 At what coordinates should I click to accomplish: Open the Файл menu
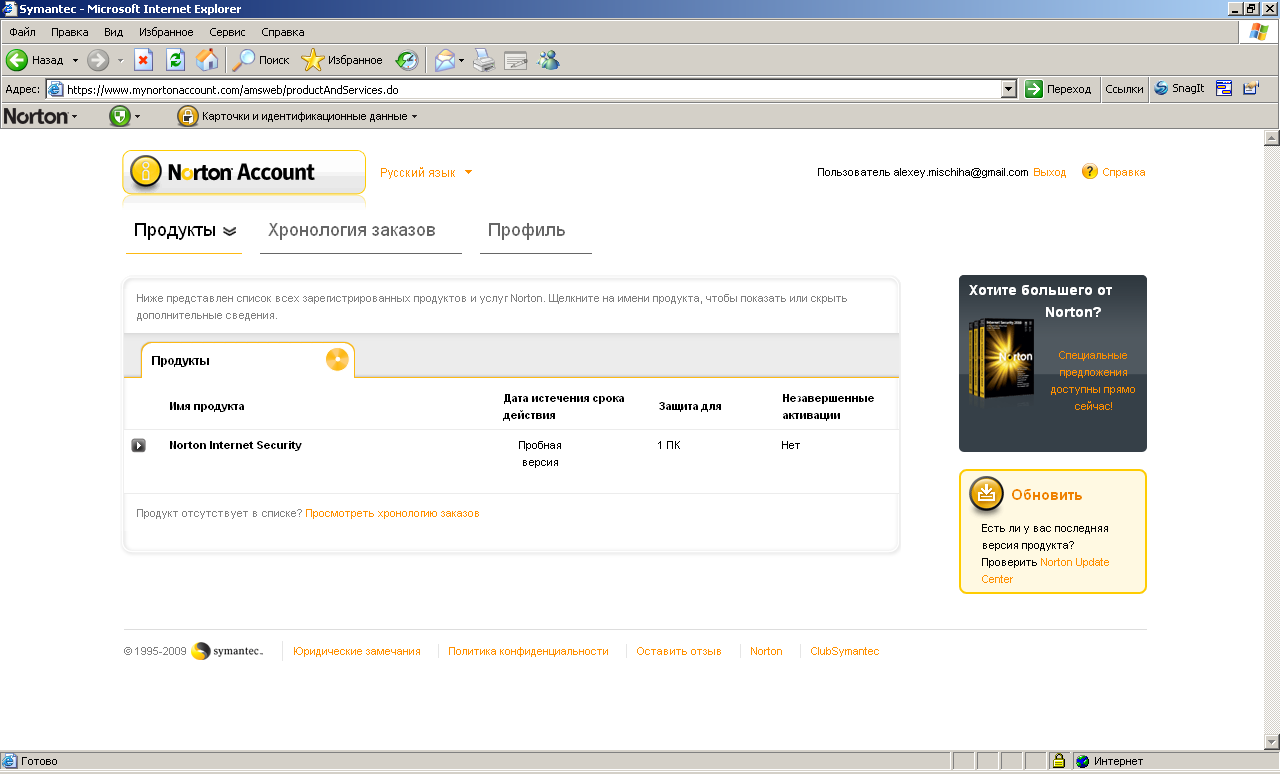click(x=22, y=32)
